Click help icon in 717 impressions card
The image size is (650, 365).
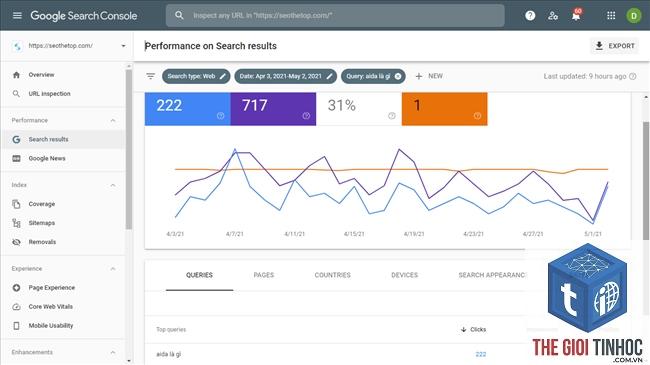[306, 116]
